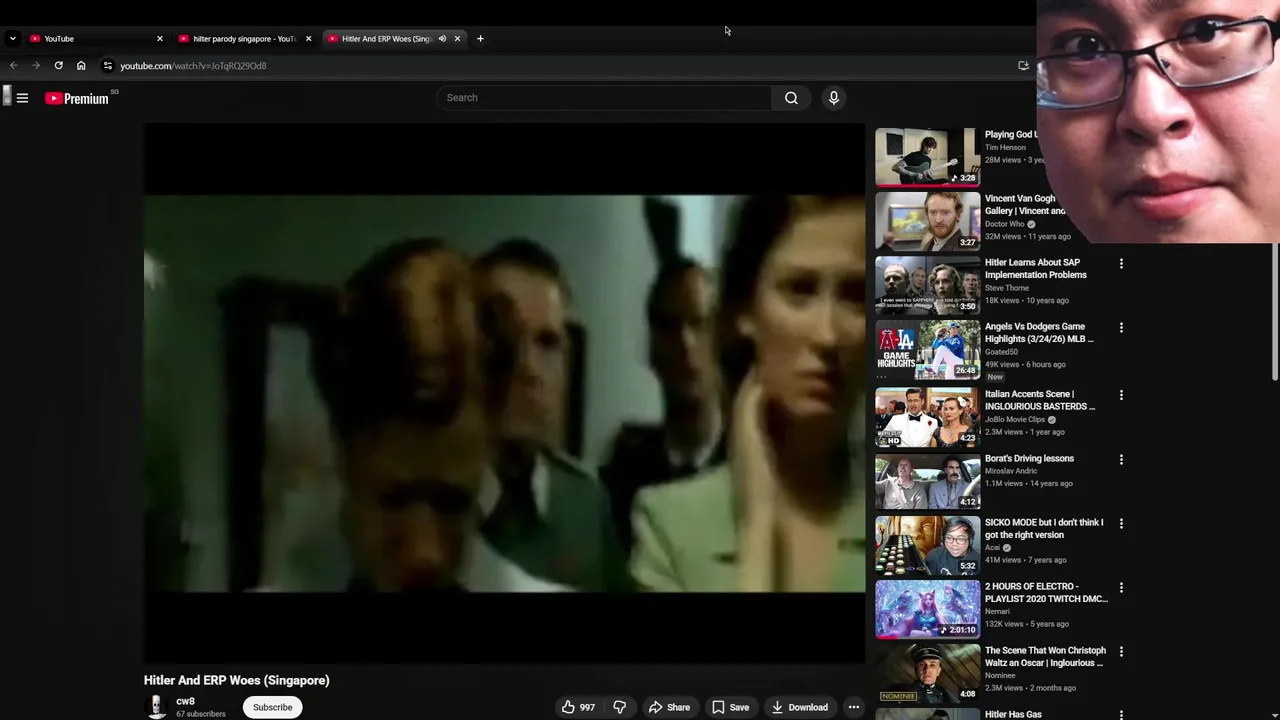The width and height of the screenshot is (1280, 720).
Task: Open The Scene That Won Christoph Waltz thumbnail
Action: point(927,673)
